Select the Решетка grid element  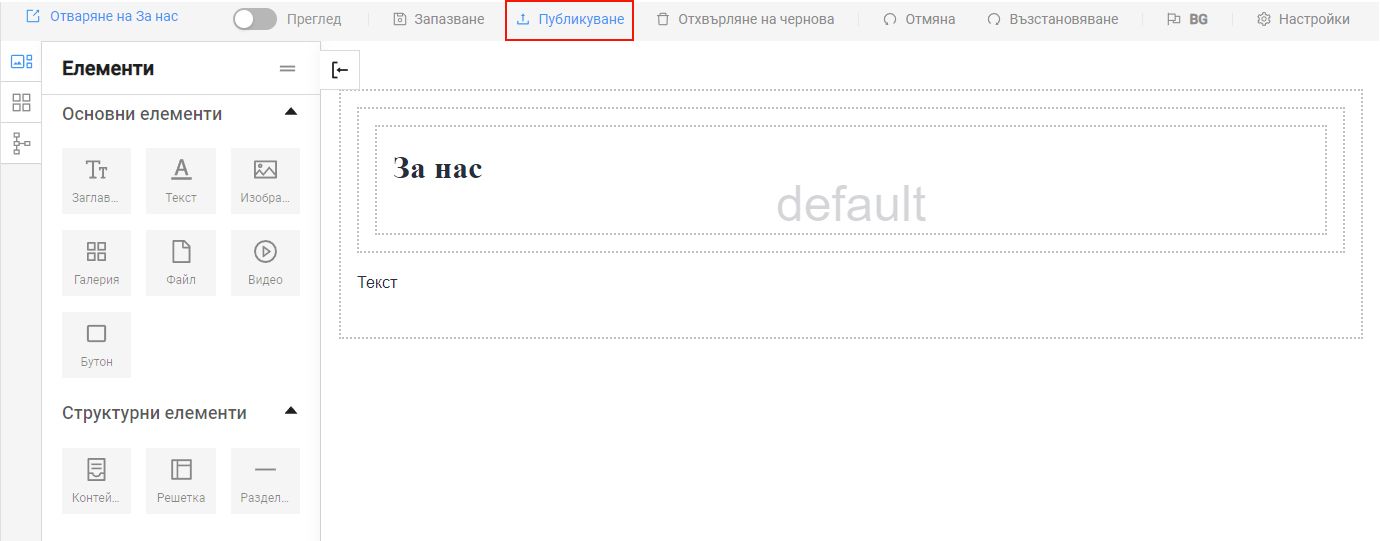pyautogui.click(x=181, y=481)
